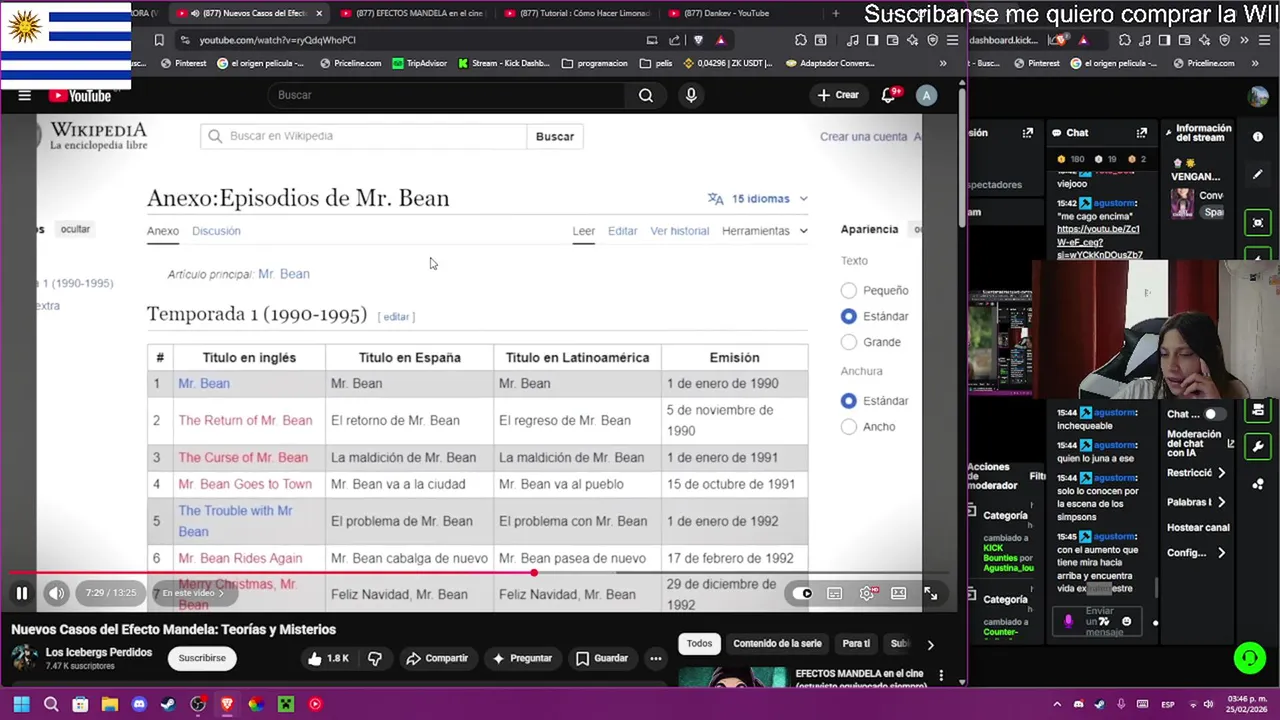Open the YouTube account avatar menu
Image resolution: width=1280 pixels, height=720 pixels.
point(927,95)
